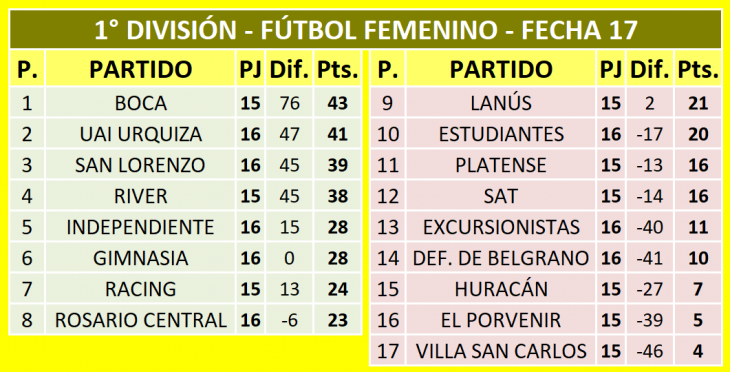Image resolution: width=730 pixels, height=372 pixels.
Task: Select the SAN LORENZO row name
Action: point(141,165)
